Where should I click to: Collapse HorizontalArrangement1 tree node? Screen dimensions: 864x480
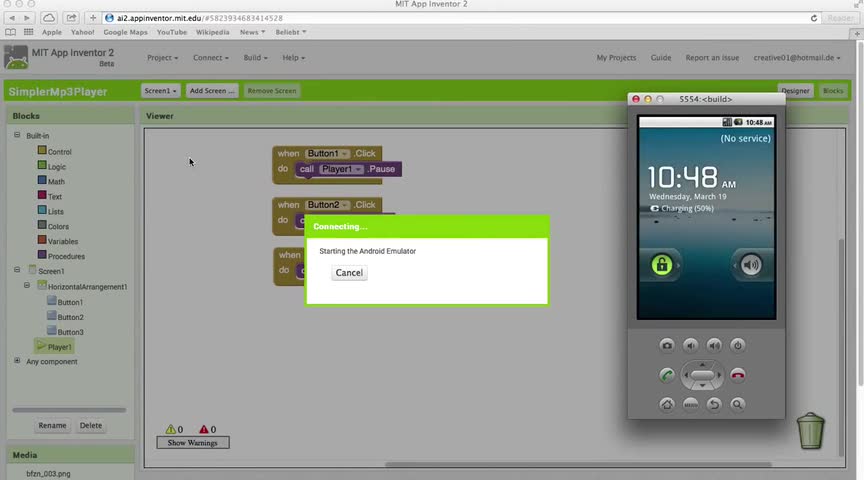tap(27, 285)
